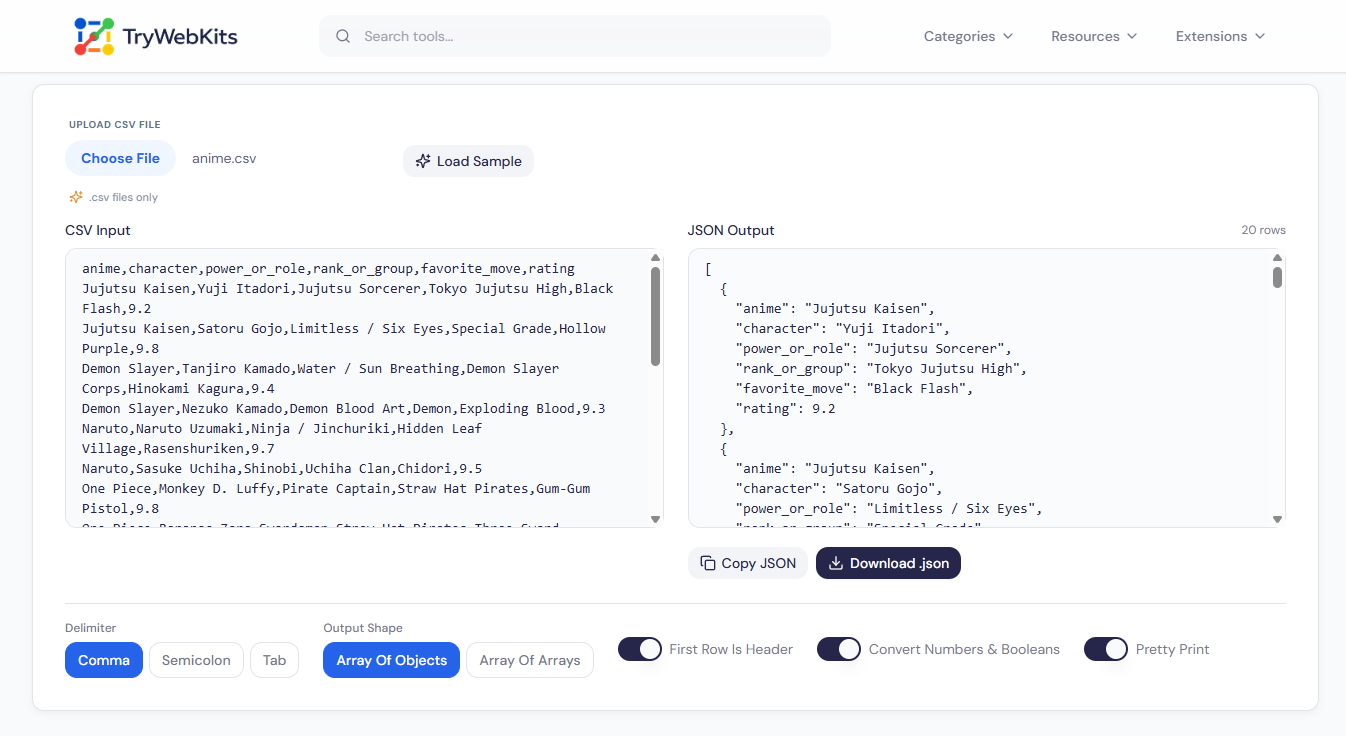Screen dimensions: 1346x736
Task: Select the Semicolon delimiter
Action: 196,660
